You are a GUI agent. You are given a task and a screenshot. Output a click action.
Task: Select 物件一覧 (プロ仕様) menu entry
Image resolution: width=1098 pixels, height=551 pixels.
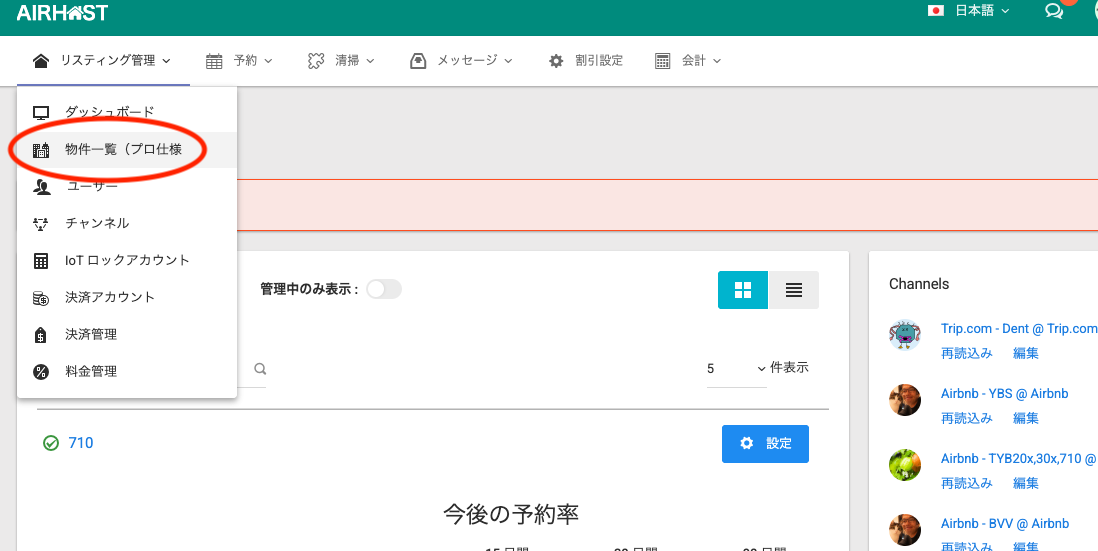coord(123,150)
